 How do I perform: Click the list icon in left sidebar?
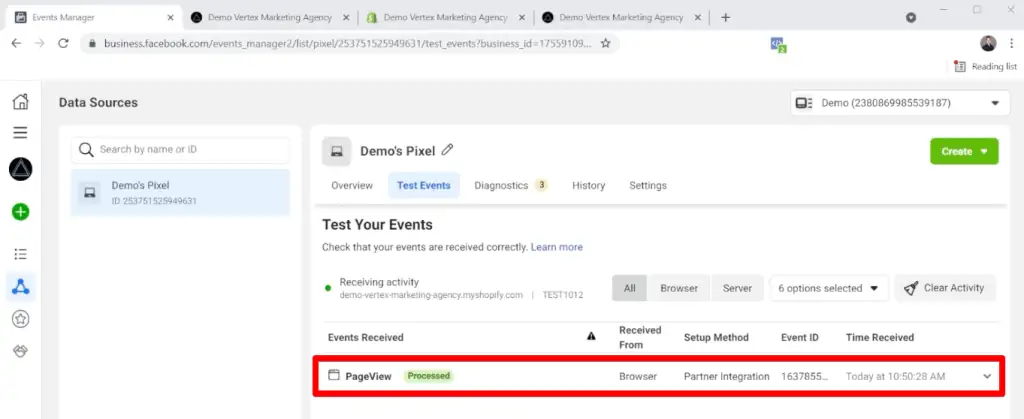(x=20, y=254)
